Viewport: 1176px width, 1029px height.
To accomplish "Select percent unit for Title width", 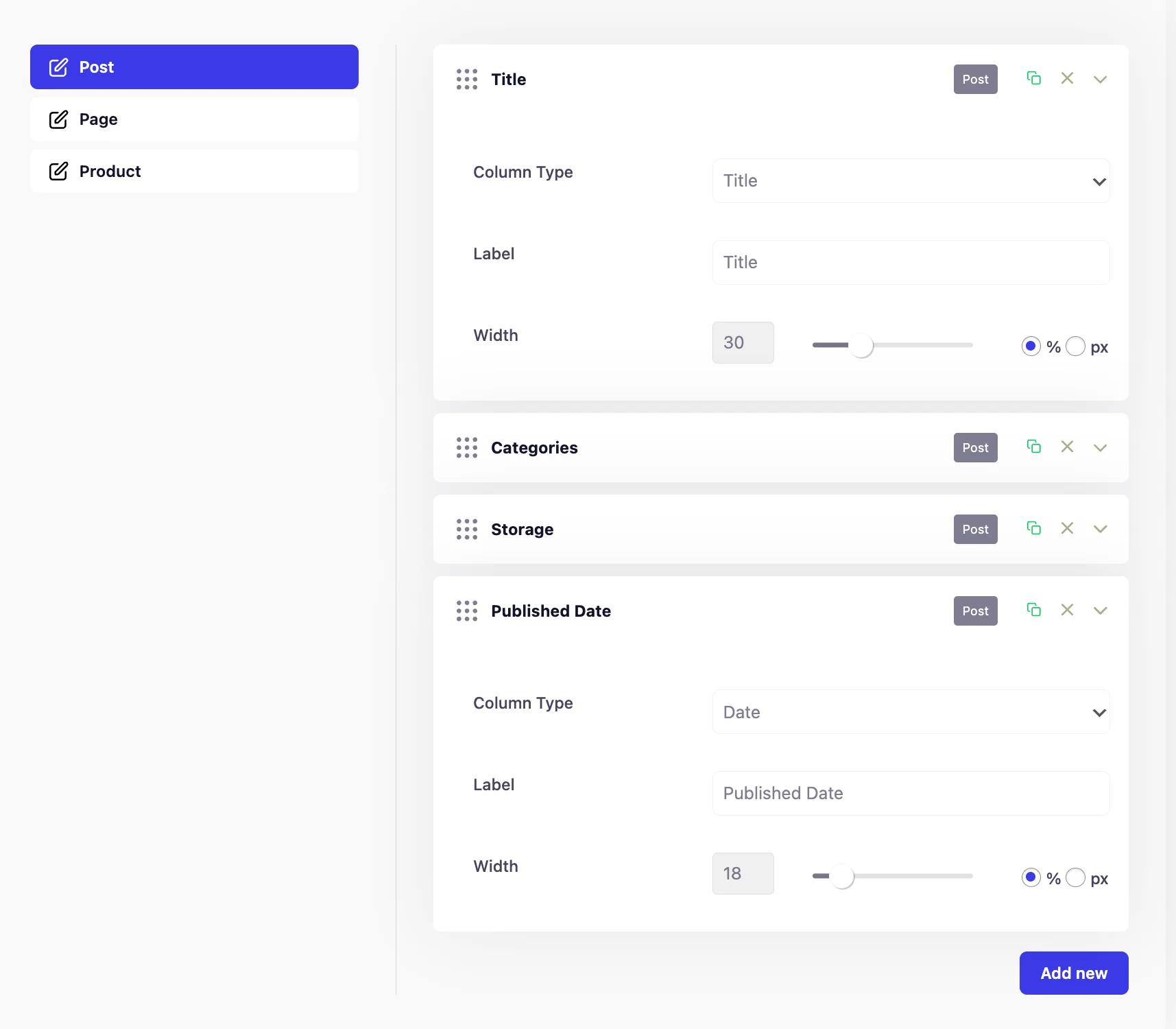I will point(1031,346).
